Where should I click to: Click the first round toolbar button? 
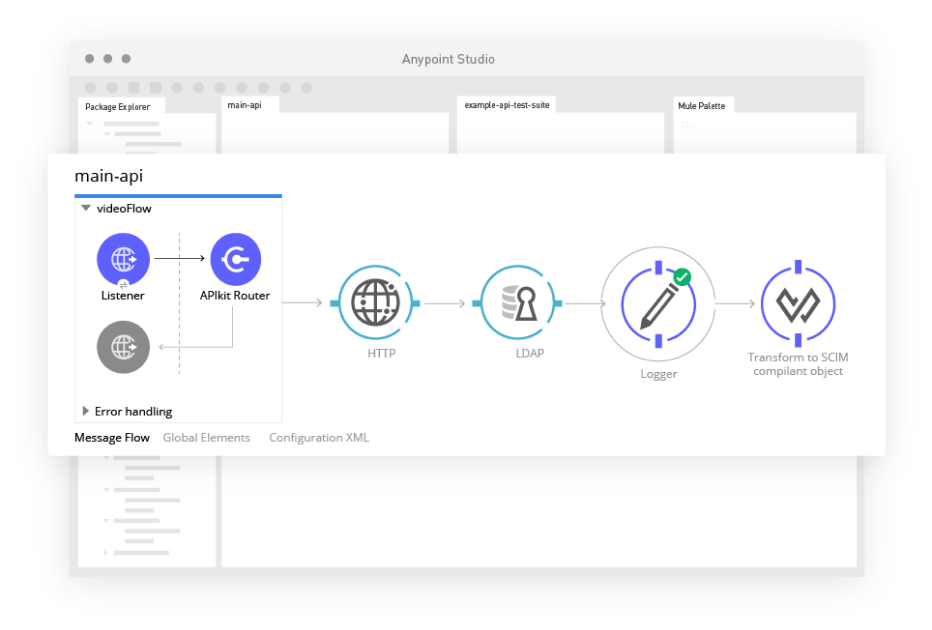90,87
